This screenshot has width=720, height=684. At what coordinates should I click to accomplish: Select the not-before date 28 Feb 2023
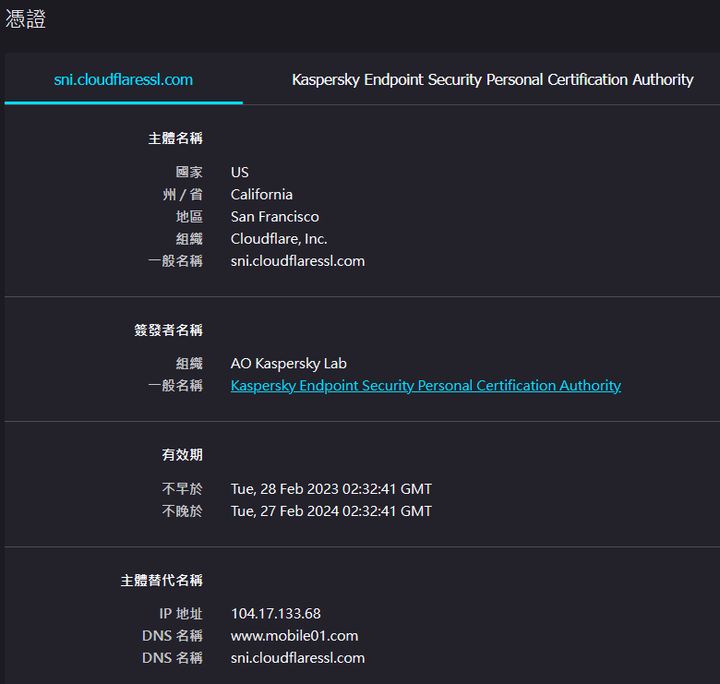coord(331,489)
